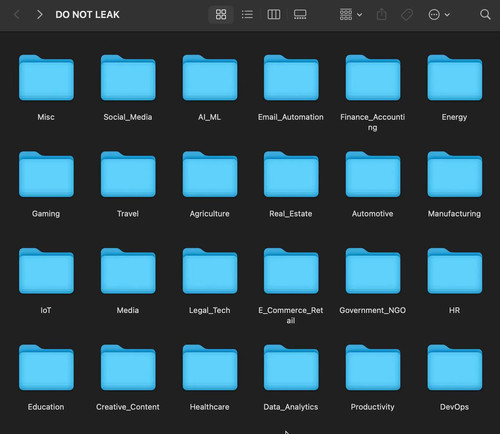Click the "Finance_Accounting" name label
This screenshot has height=434, width=500.
(373, 122)
